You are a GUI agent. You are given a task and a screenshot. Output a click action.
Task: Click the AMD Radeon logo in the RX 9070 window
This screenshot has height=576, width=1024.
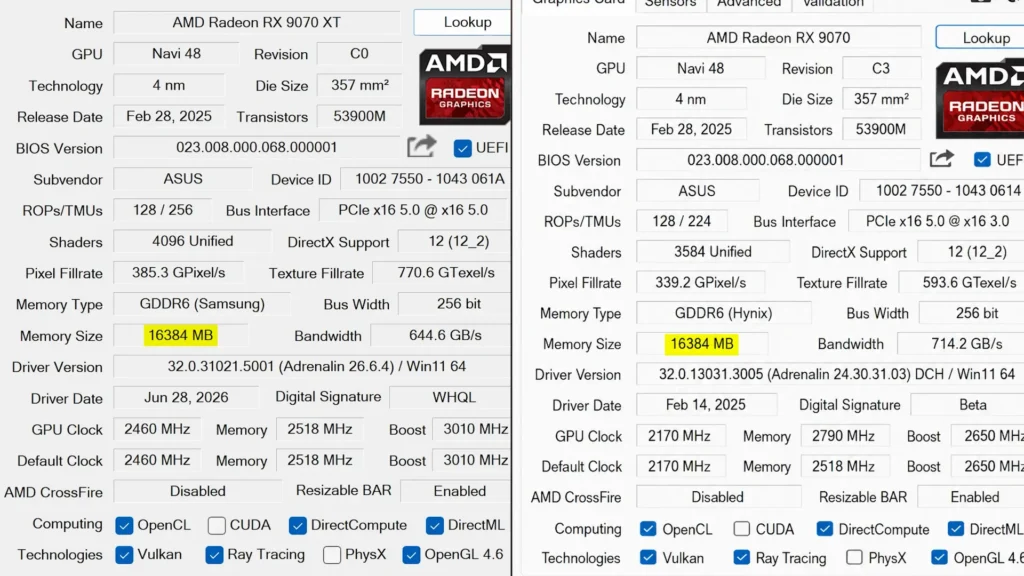(x=980, y=99)
